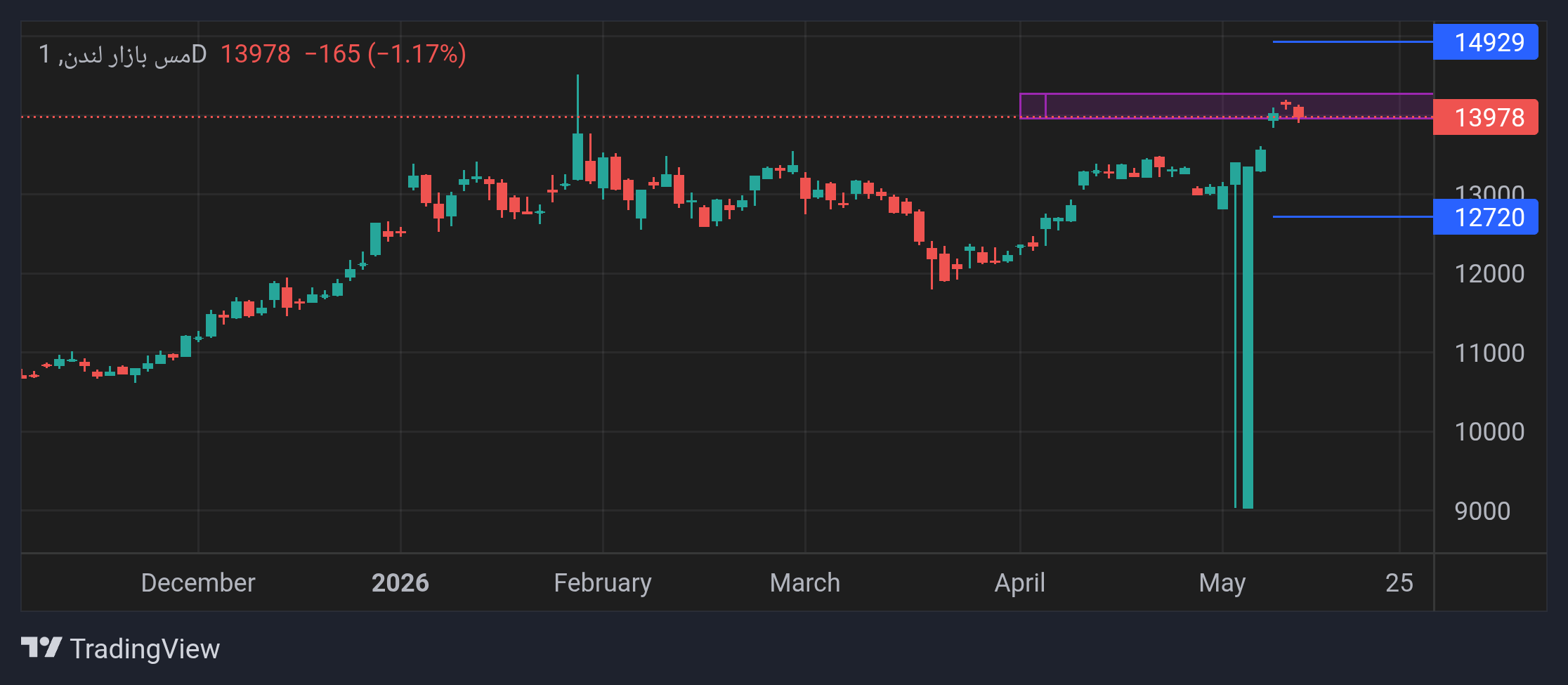Click the 25 date label on time axis
1568x685 pixels.
click(1399, 583)
